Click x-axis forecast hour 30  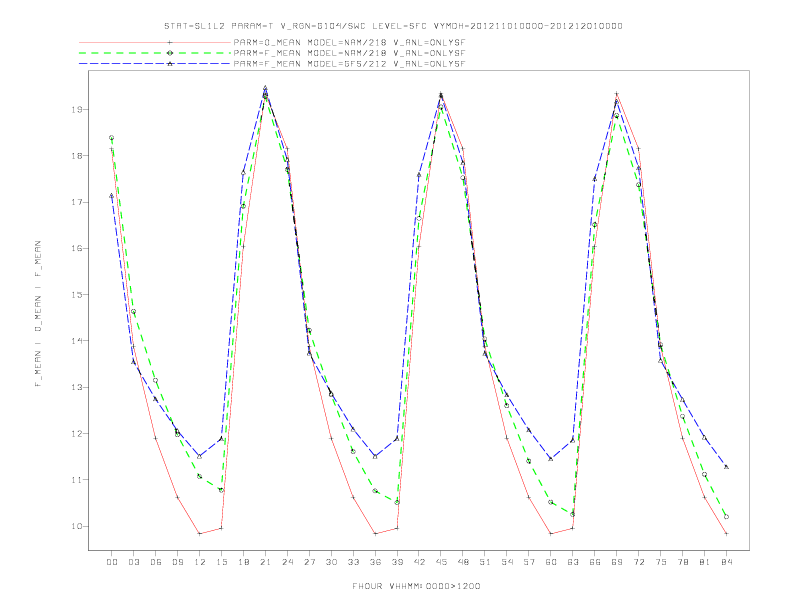pyautogui.click(x=331, y=562)
